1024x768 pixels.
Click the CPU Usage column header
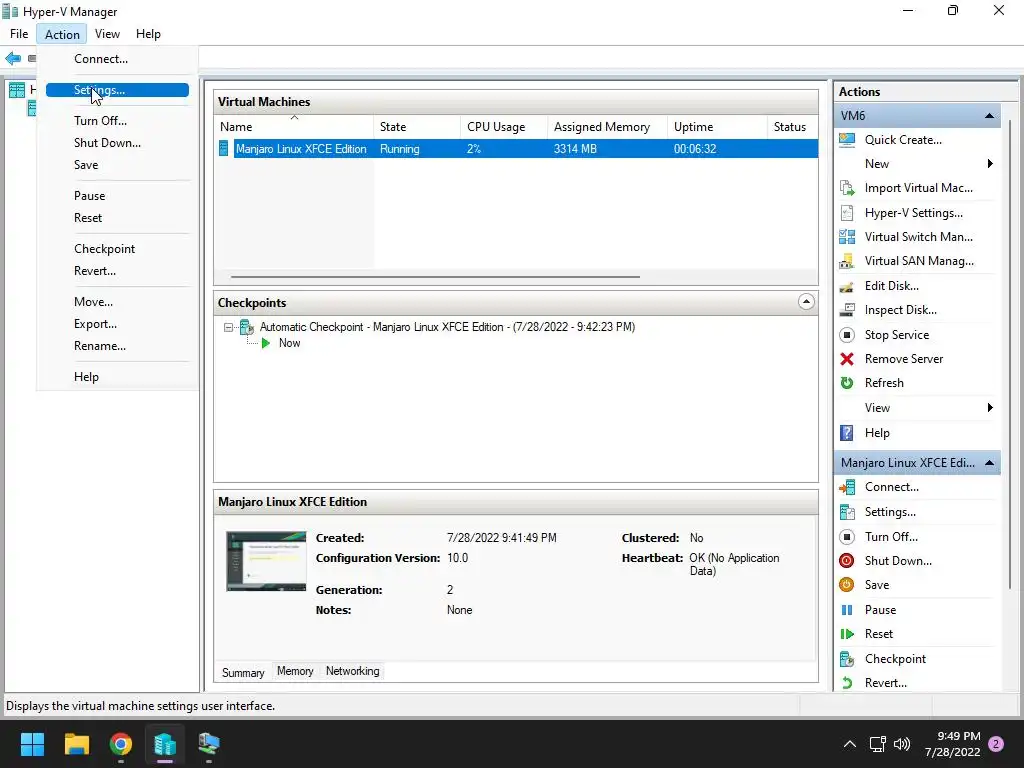point(504,127)
